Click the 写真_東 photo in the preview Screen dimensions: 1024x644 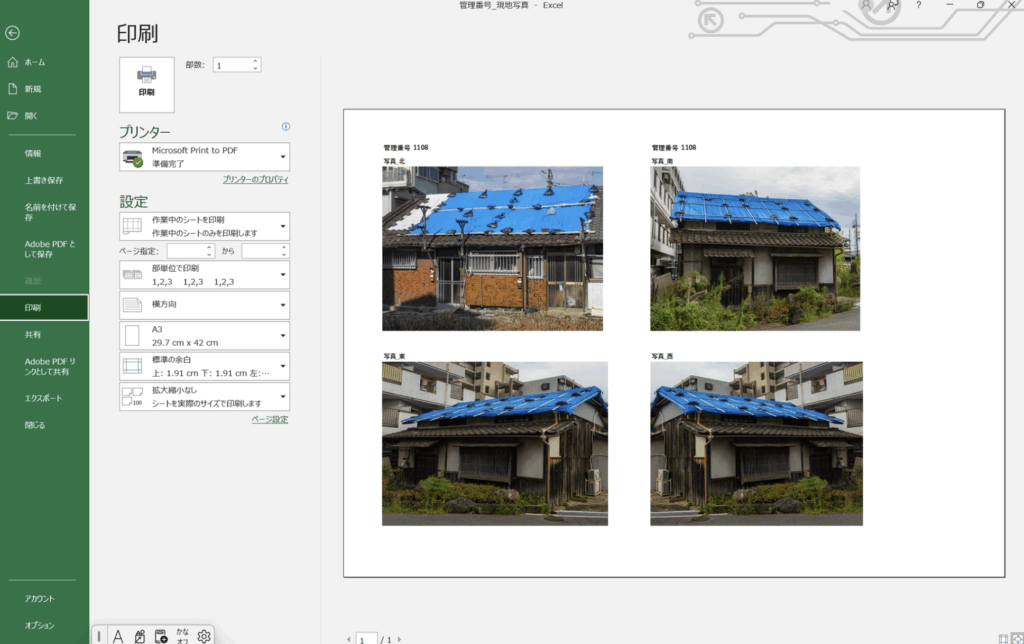point(495,443)
